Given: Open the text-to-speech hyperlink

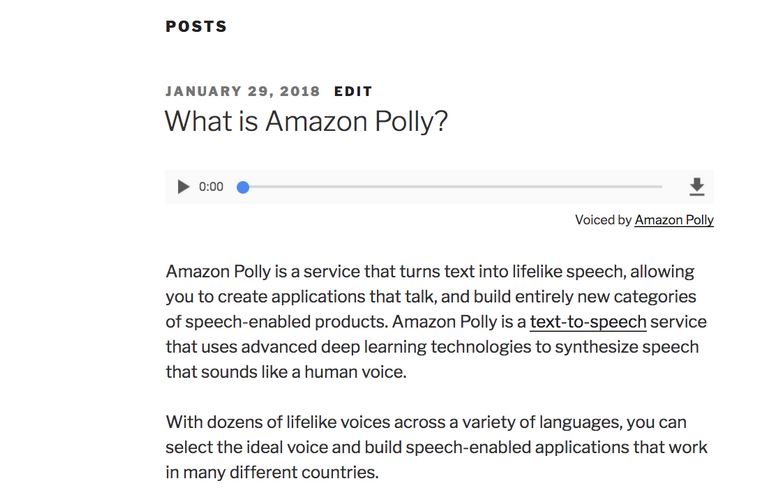Looking at the screenshot, I should coord(588,322).
